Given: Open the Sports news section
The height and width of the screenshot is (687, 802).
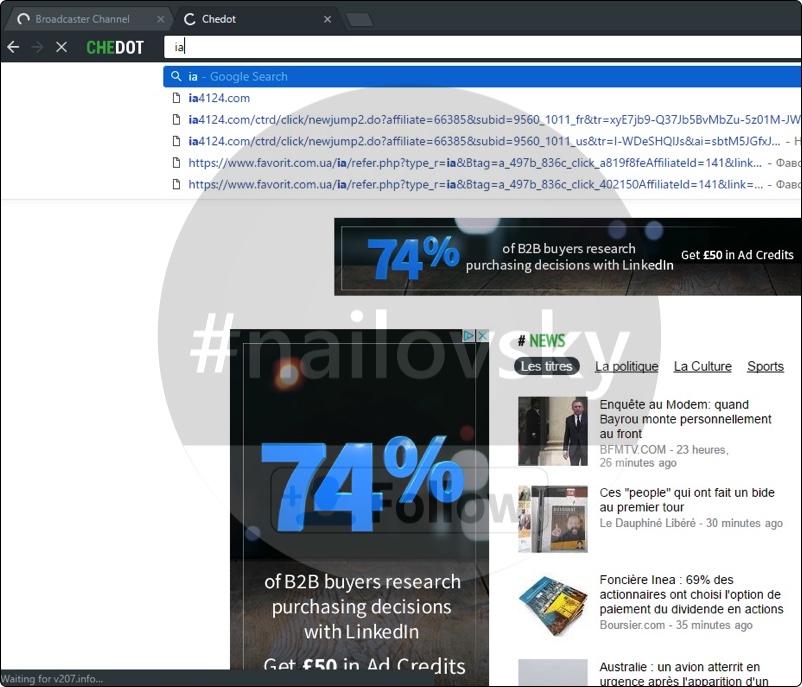Looking at the screenshot, I should pyautogui.click(x=765, y=366).
